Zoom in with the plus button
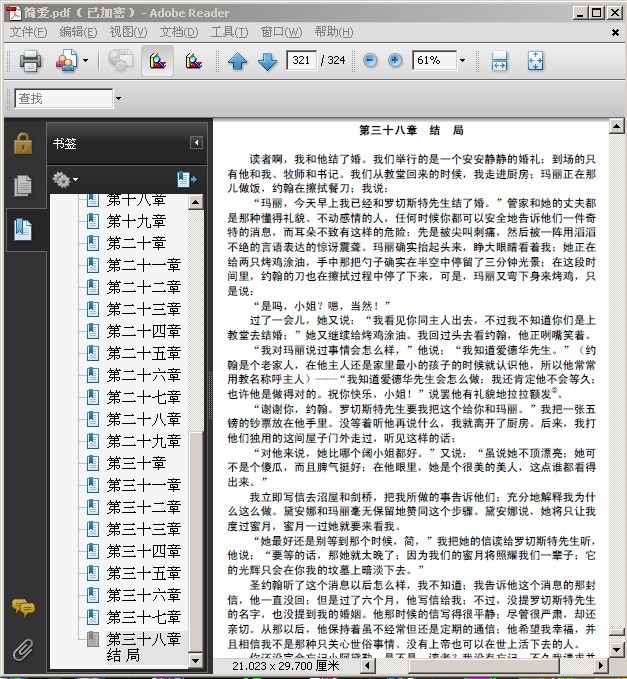This screenshot has width=627, height=679. [395, 60]
